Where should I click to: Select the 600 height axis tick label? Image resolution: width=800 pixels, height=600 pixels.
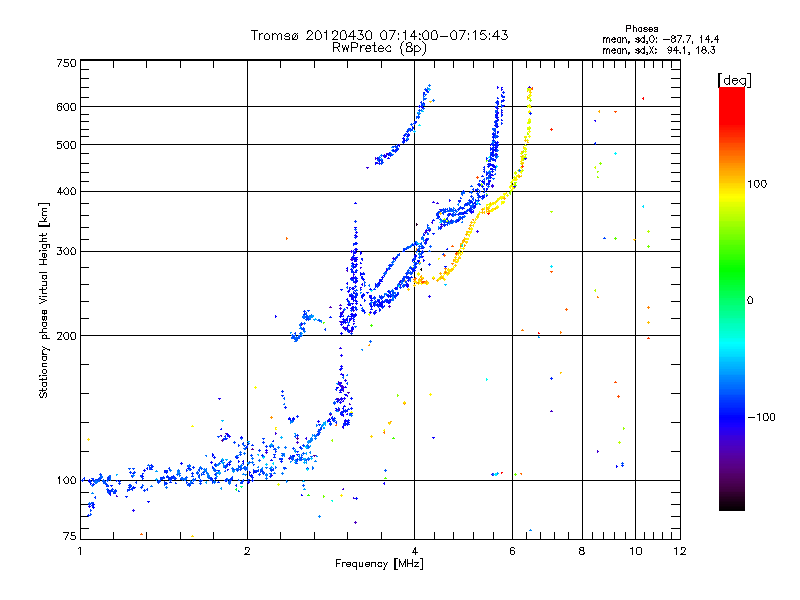67,107
